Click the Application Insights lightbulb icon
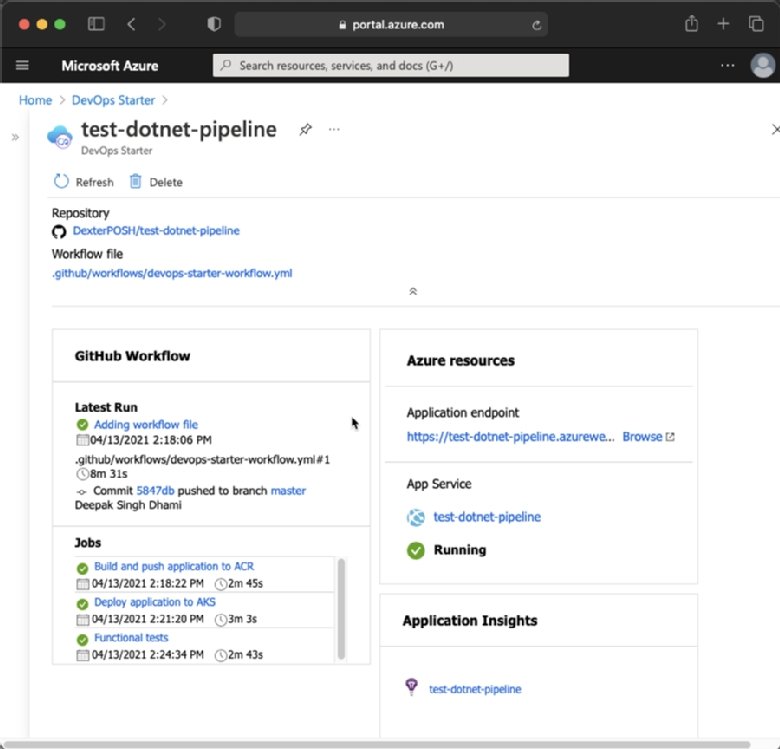 411,687
